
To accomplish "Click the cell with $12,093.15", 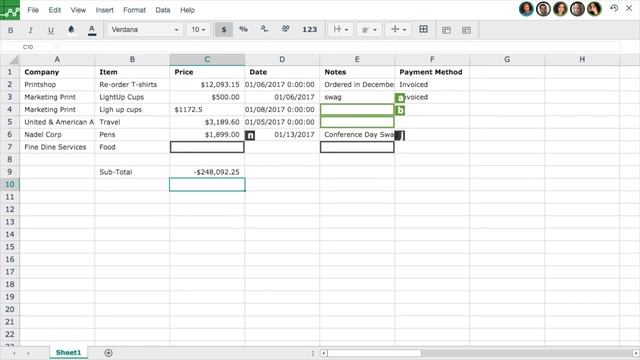I will pyautogui.click(x=207, y=84).
